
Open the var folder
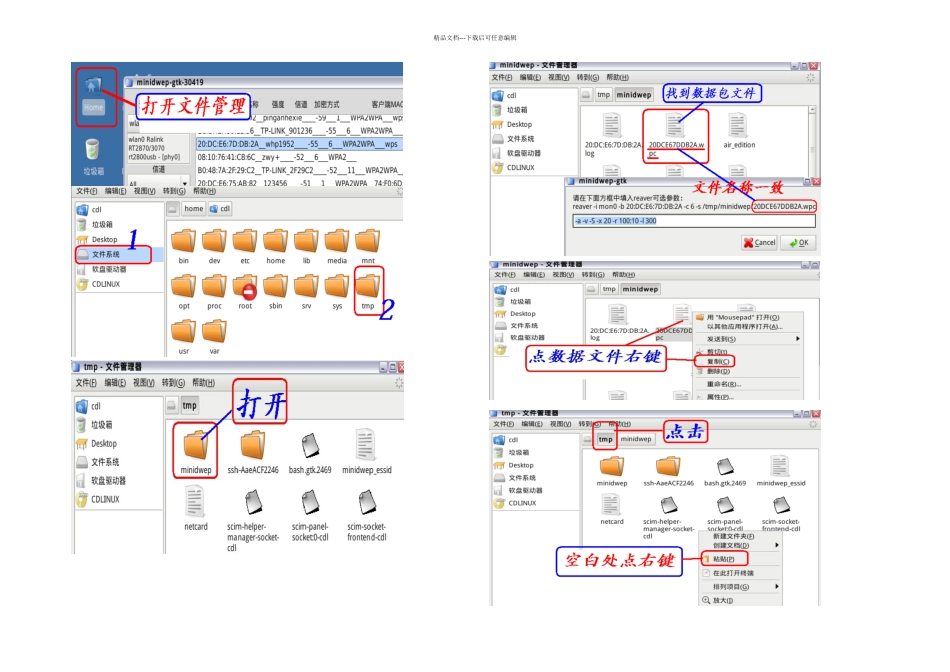point(214,337)
